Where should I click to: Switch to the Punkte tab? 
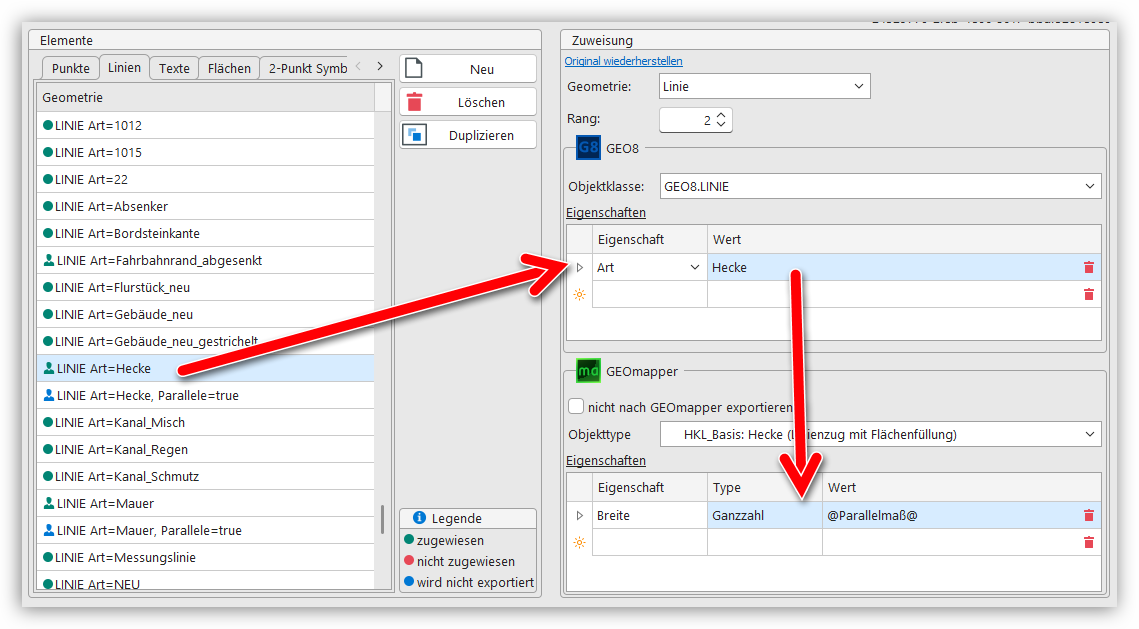70,68
